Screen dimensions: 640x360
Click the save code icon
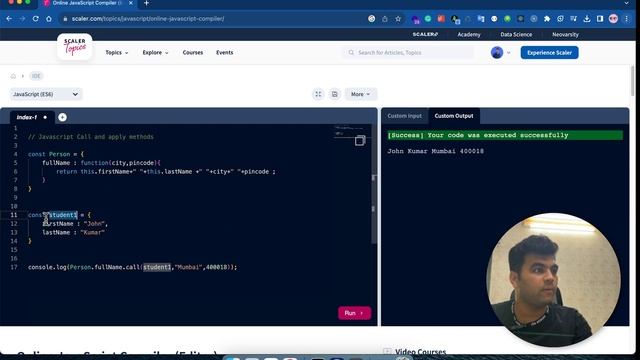[335, 94]
